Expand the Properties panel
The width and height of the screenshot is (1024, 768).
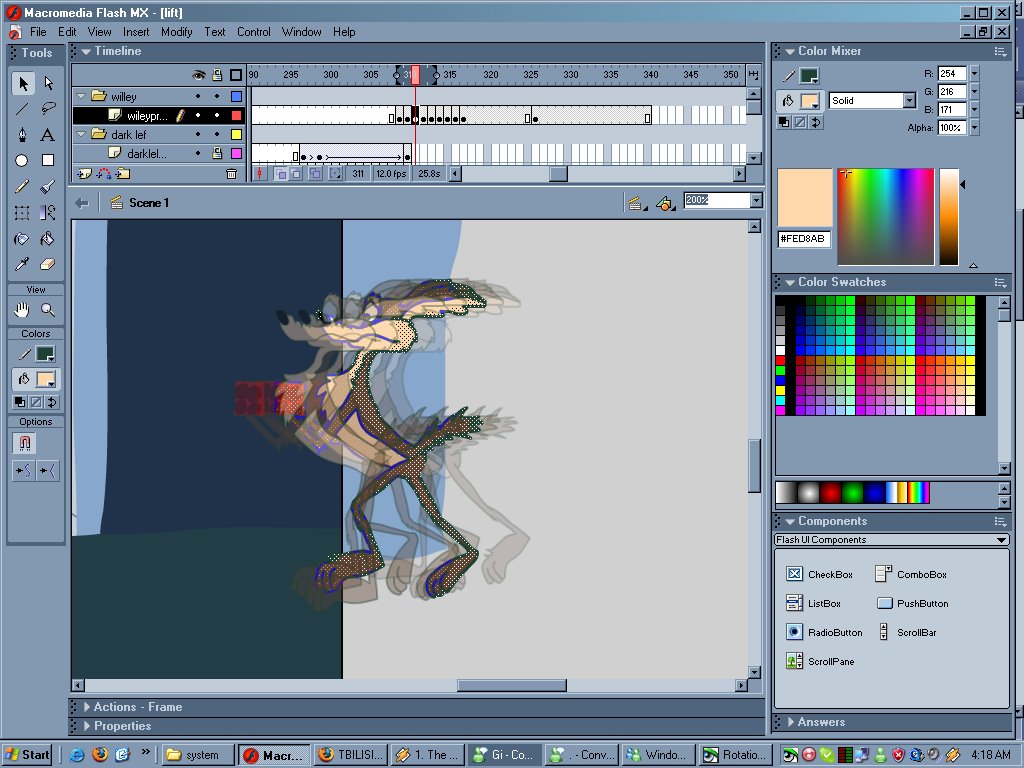click(87, 726)
